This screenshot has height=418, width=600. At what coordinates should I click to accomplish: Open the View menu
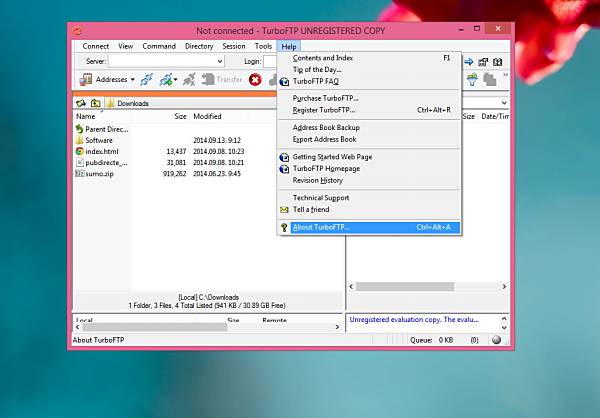126,46
